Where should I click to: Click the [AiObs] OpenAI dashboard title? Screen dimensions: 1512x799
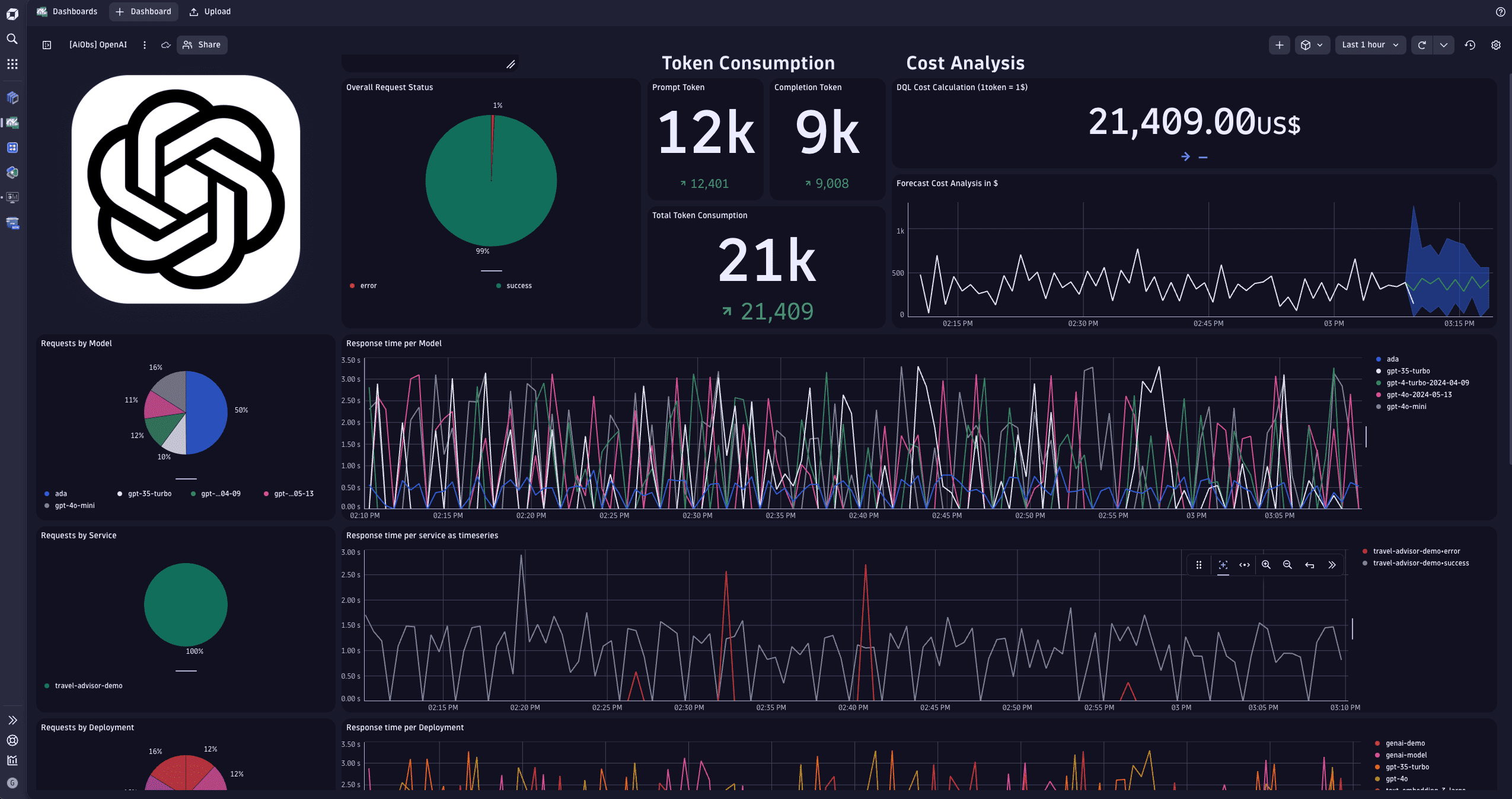point(98,45)
